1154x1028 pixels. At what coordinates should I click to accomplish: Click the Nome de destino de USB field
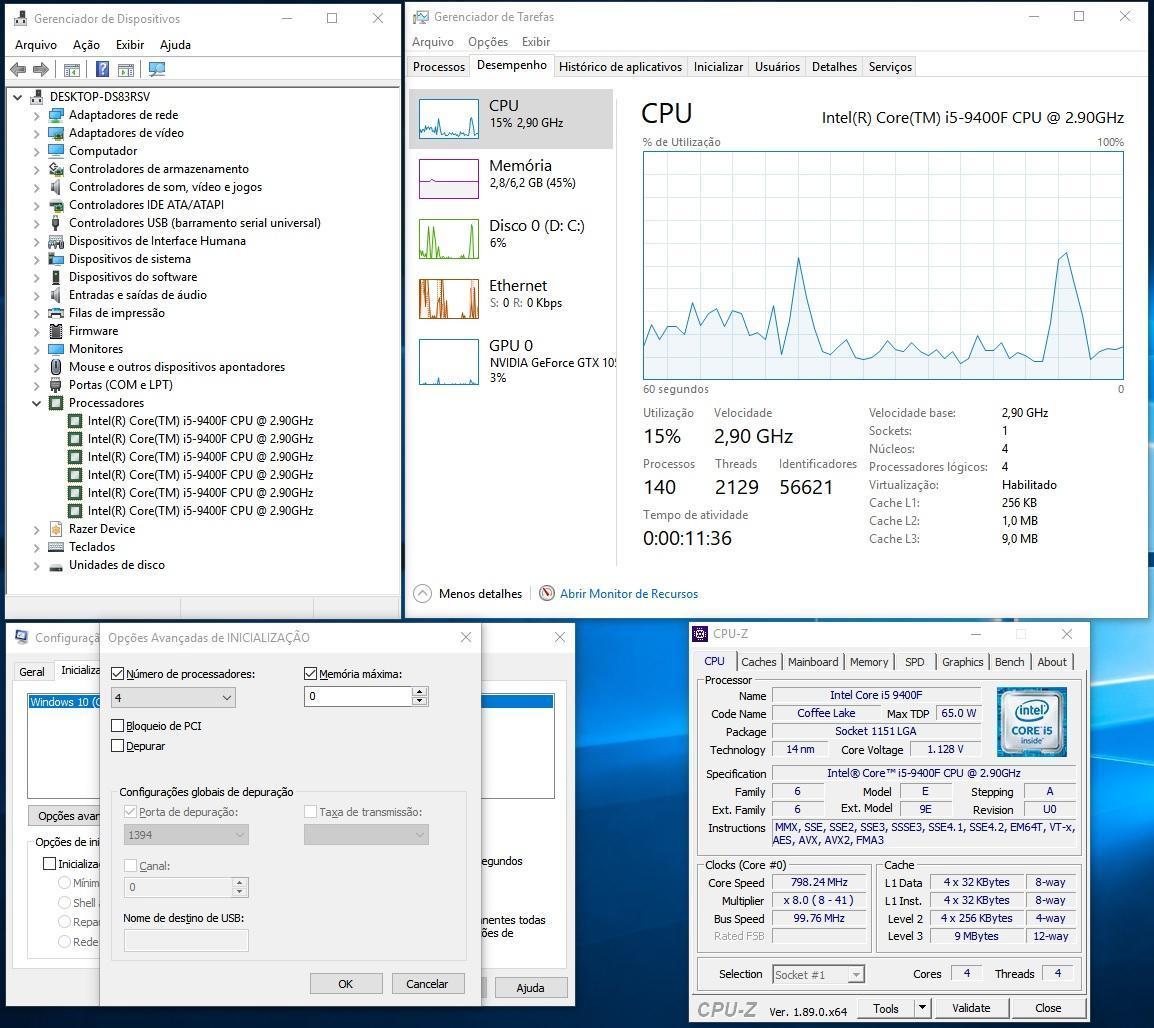point(186,940)
